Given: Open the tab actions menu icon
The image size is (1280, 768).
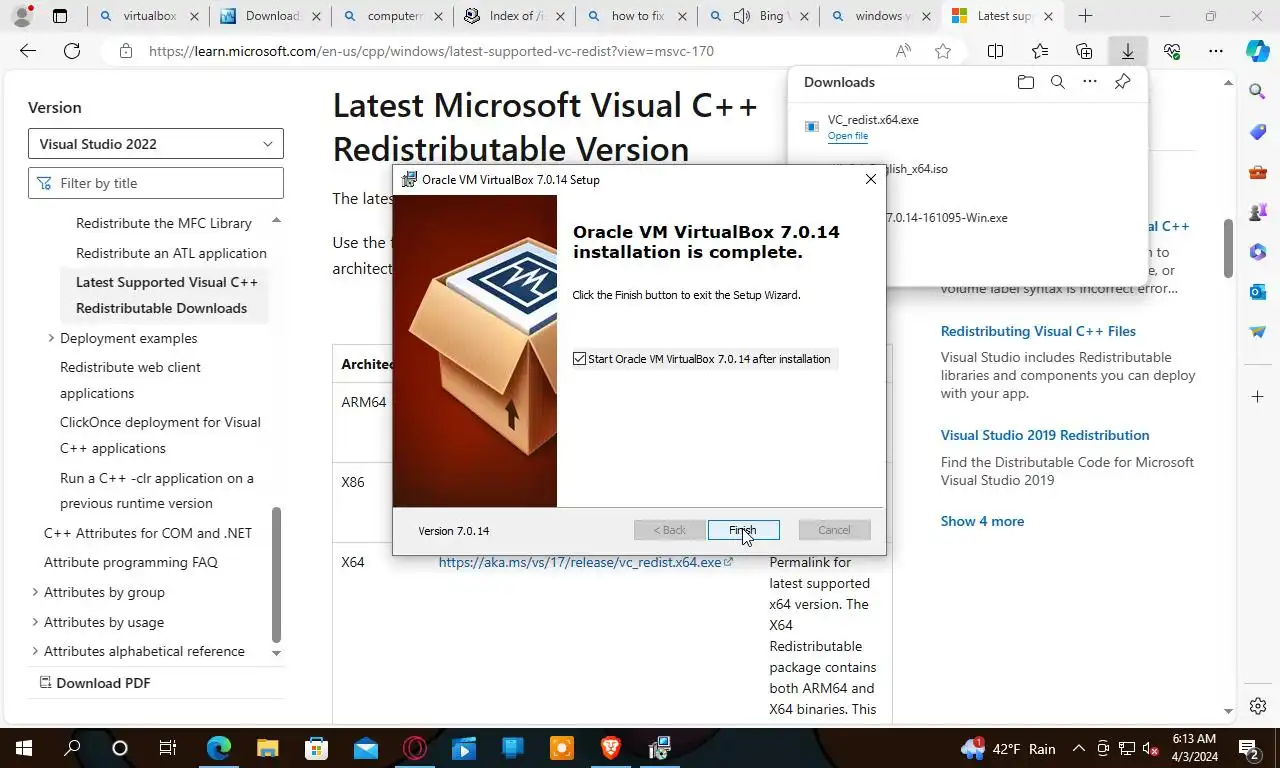Looking at the screenshot, I should [60, 16].
